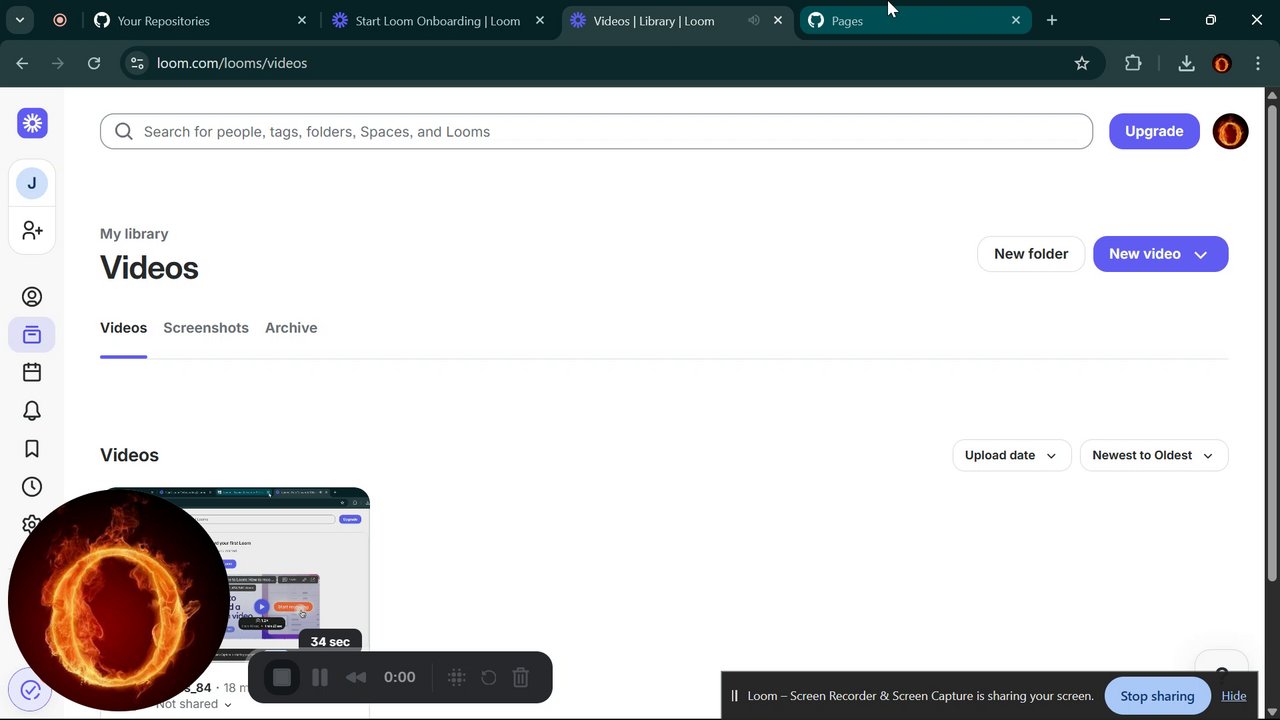Click the red recording indicator in the tab strip
Viewport: 1280px width, 720px height.
coord(60,20)
